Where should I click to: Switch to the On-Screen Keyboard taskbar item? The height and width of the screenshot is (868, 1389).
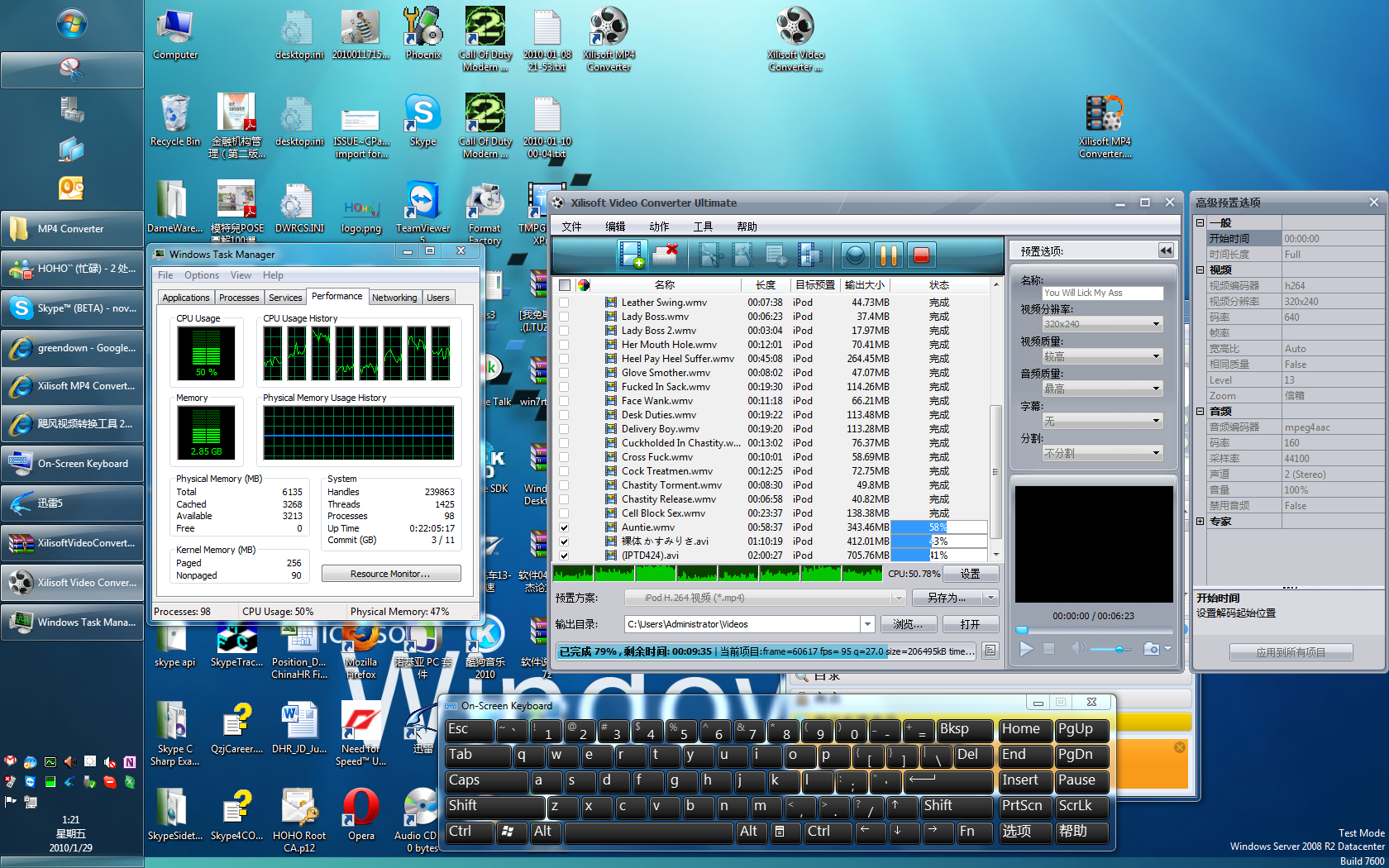[x=72, y=464]
